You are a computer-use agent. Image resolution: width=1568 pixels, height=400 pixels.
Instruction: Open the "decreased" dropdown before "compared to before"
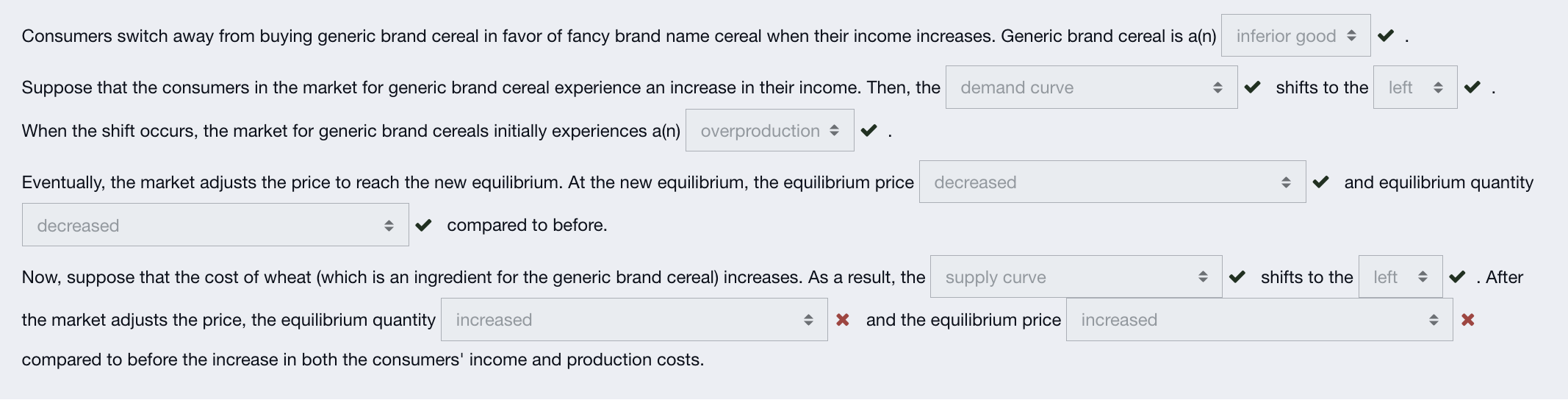pos(215,226)
